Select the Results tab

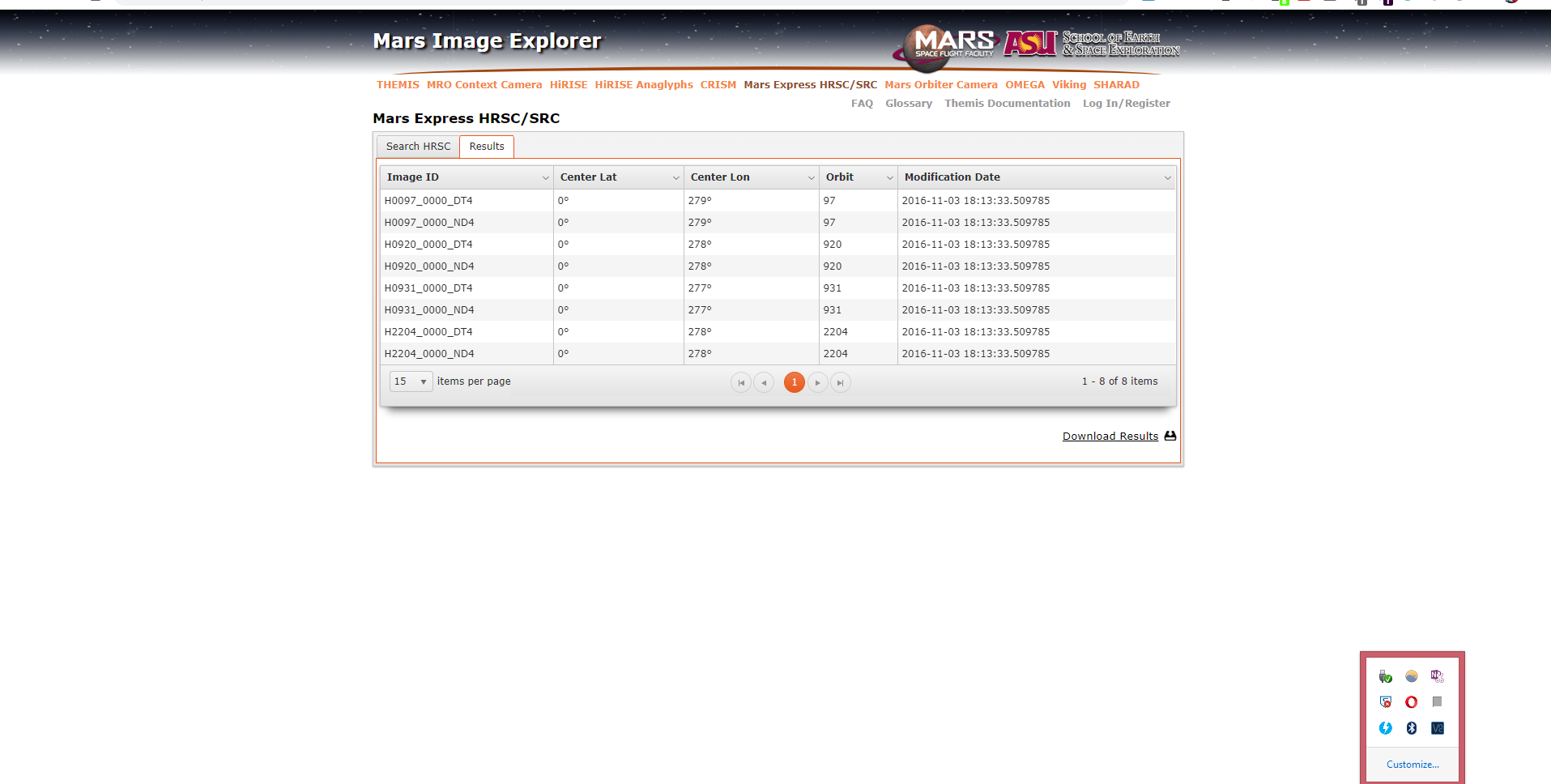click(487, 147)
